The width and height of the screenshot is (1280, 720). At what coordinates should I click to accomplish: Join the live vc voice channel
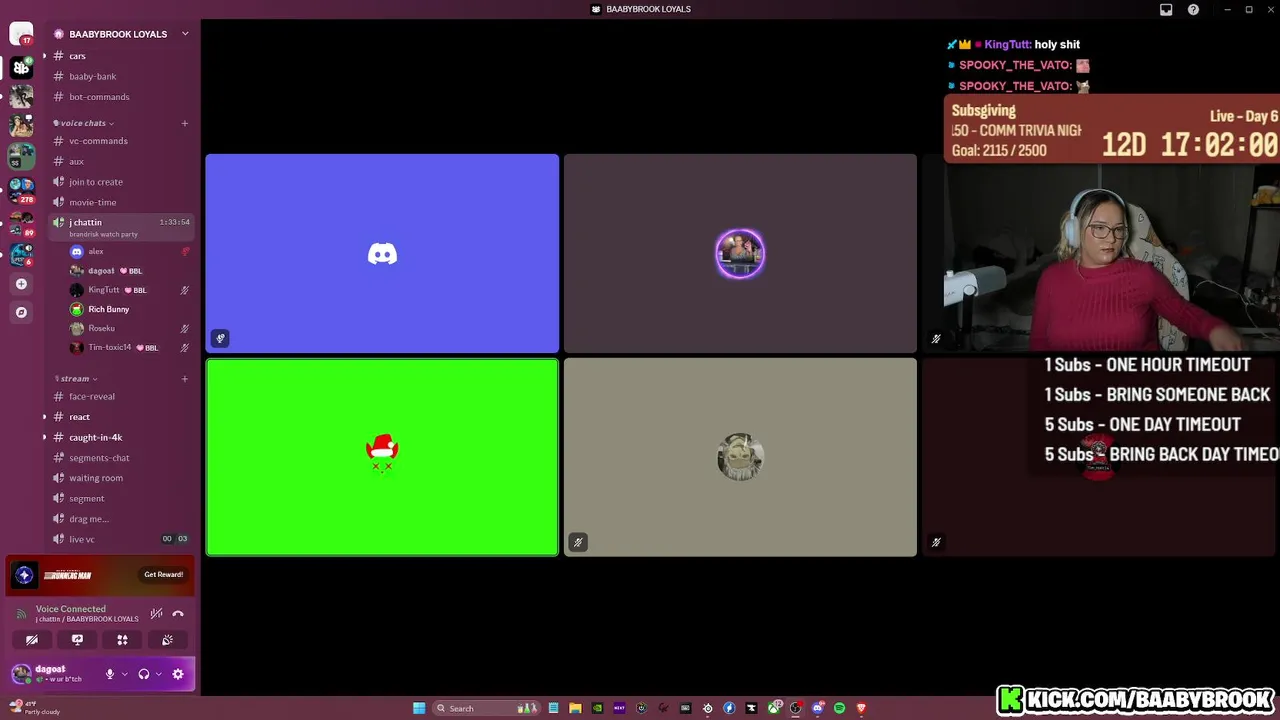pos(120,539)
